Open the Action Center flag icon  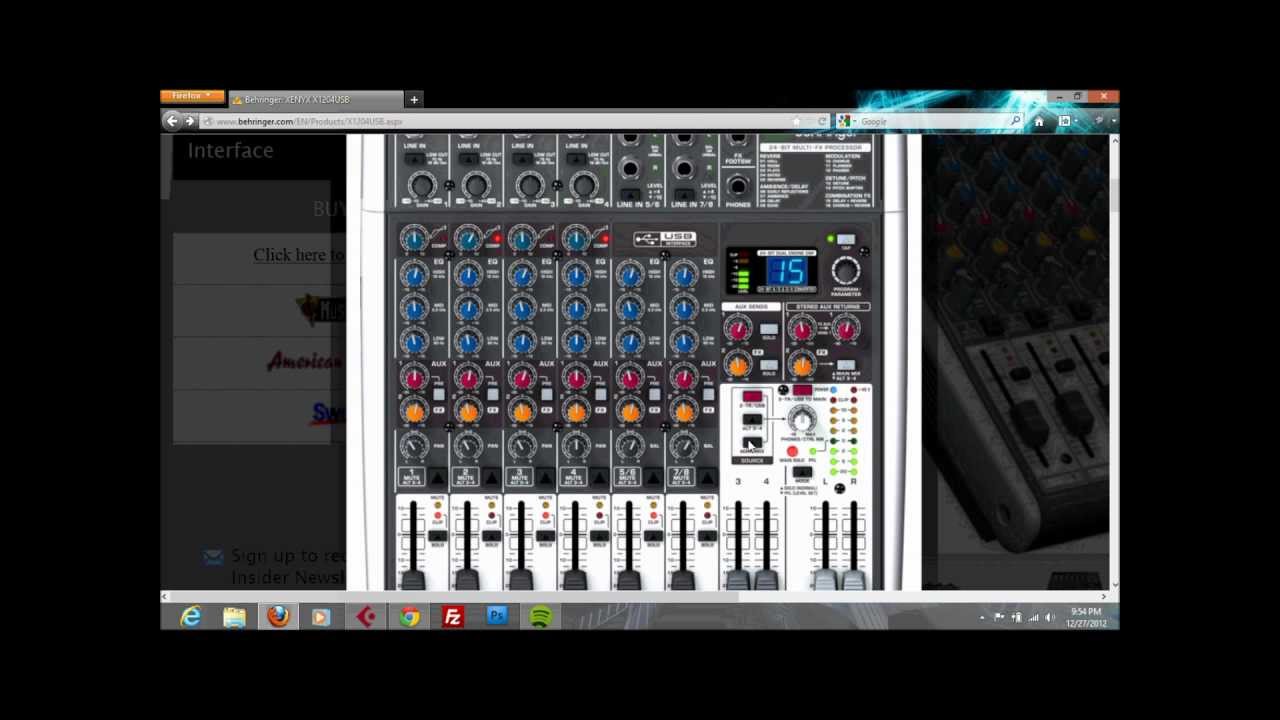[x=999, y=618]
